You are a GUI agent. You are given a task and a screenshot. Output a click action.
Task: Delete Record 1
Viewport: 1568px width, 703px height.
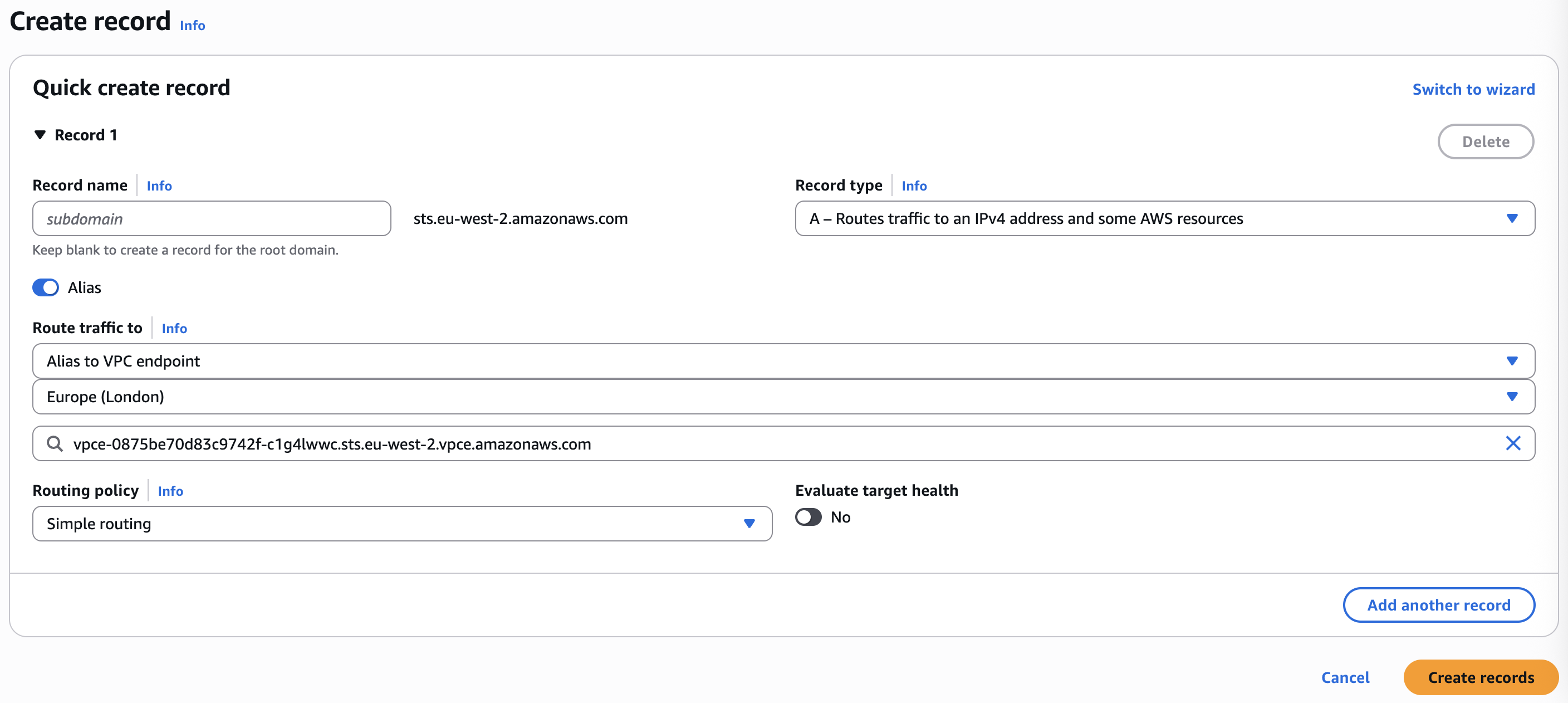pos(1485,142)
